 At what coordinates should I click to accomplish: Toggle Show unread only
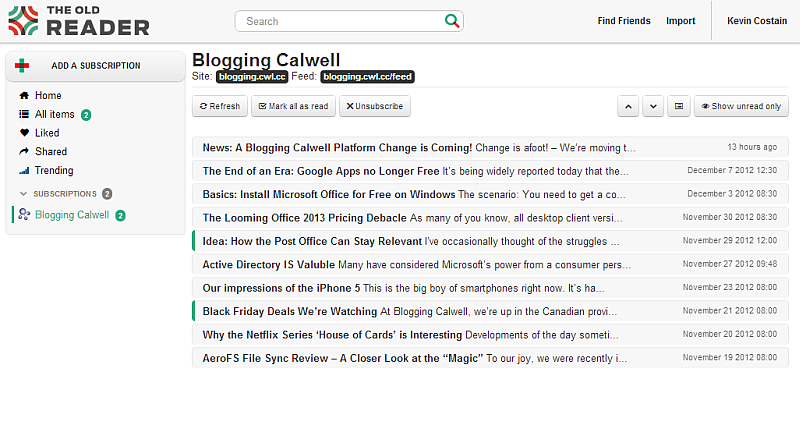[x=741, y=106]
